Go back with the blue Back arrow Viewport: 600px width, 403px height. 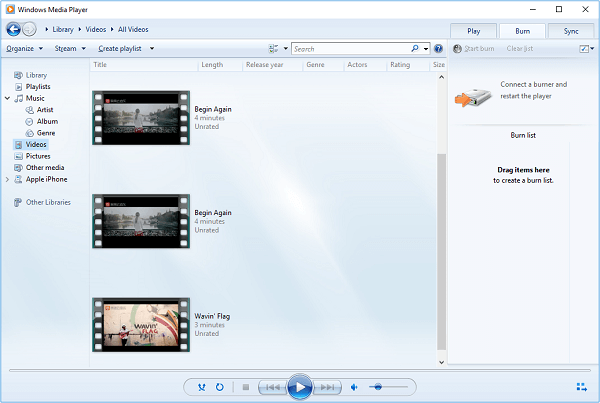click(x=13, y=29)
